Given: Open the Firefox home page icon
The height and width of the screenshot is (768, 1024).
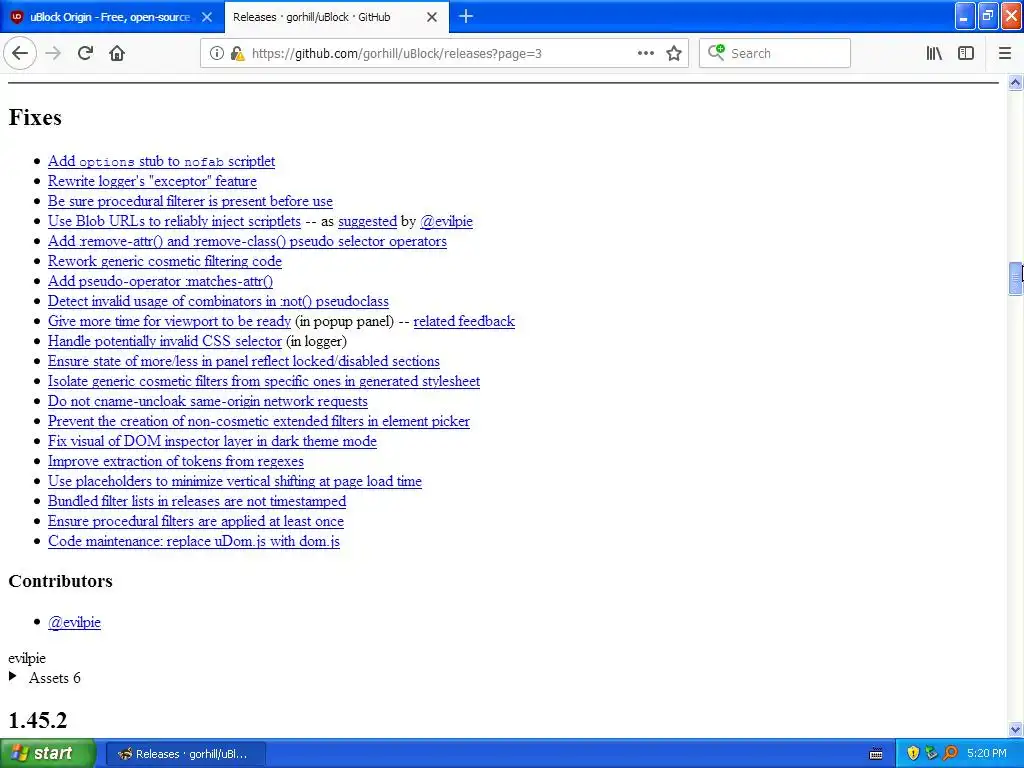Looking at the screenshot, I should coord(117,53).
